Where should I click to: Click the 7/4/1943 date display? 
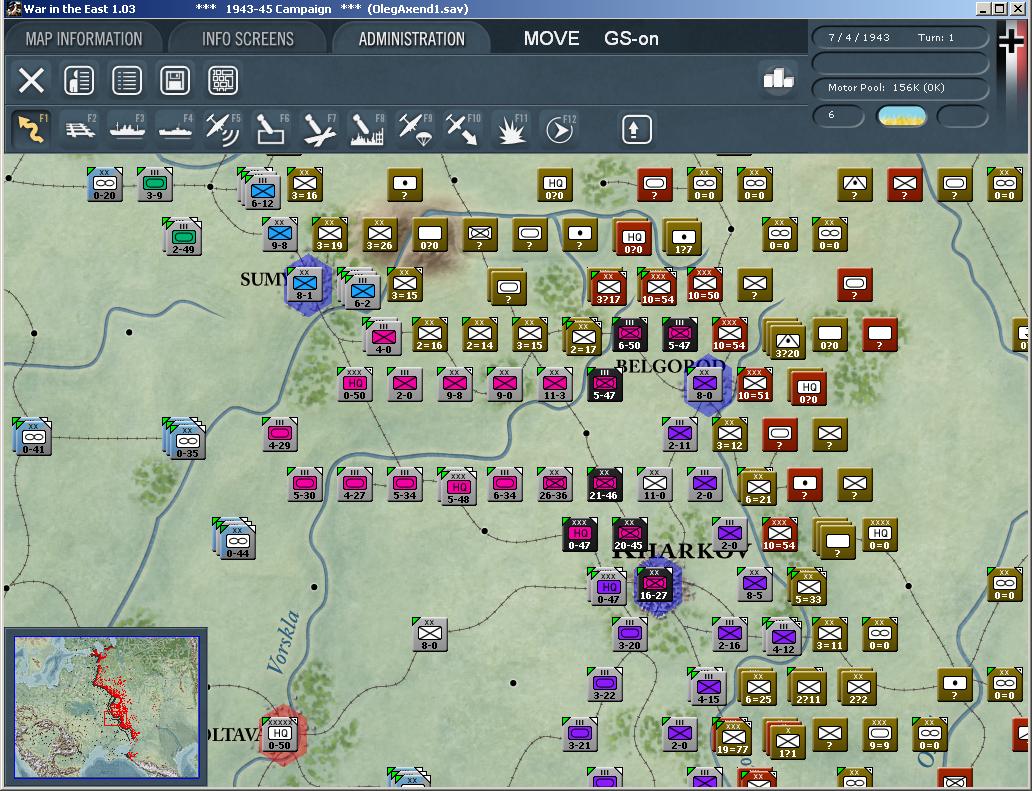tap(859, 38)
